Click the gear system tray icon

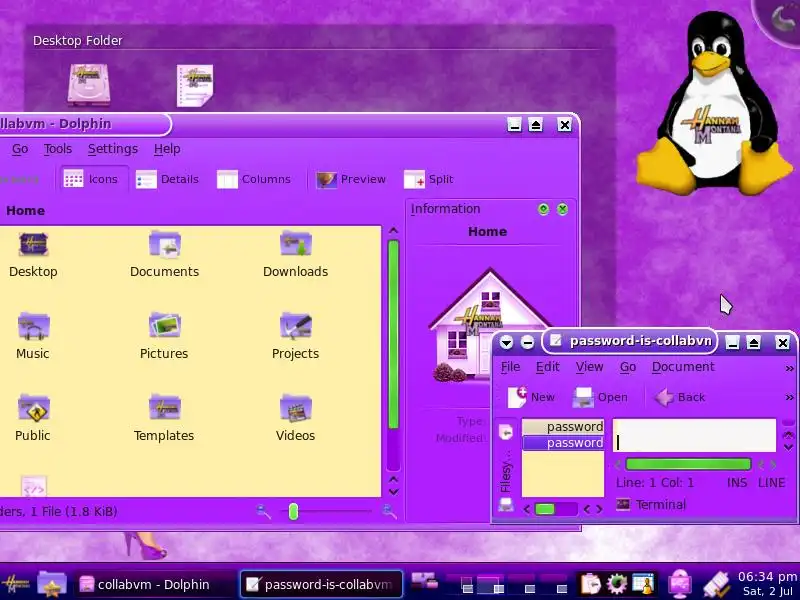(x=616, y=584)
